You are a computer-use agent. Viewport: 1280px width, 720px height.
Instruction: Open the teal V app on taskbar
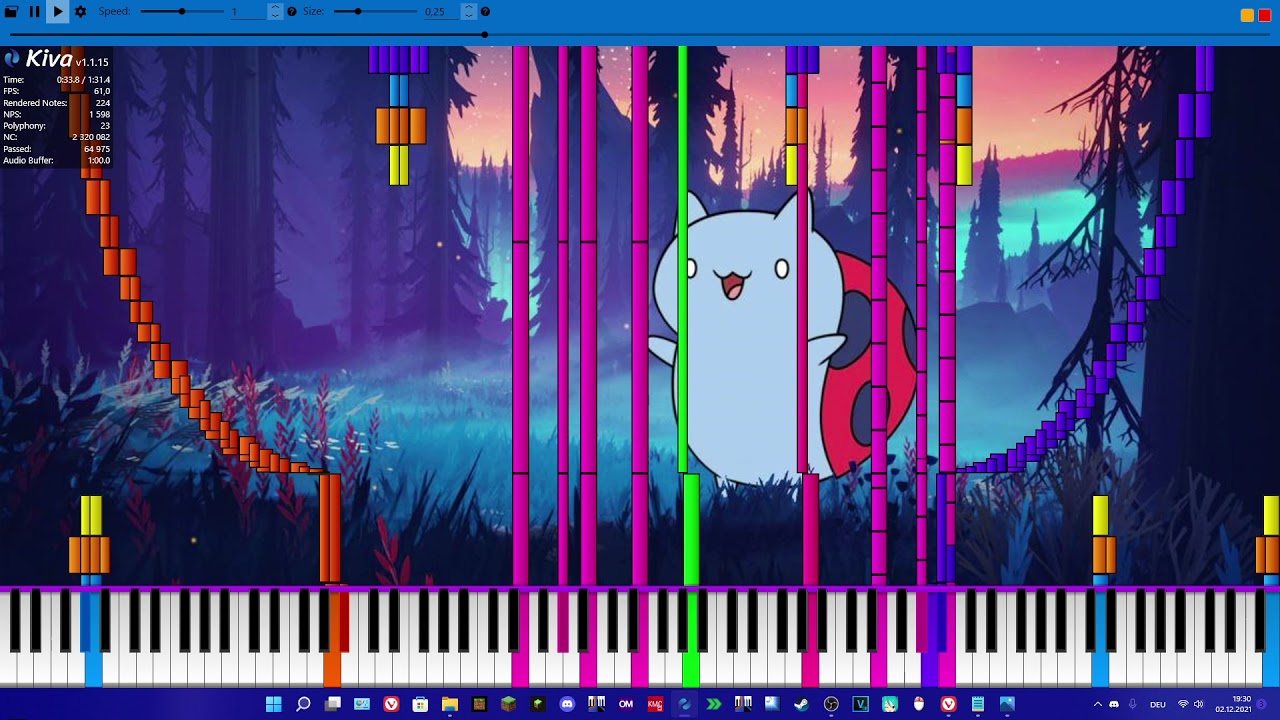coord(860,704)
